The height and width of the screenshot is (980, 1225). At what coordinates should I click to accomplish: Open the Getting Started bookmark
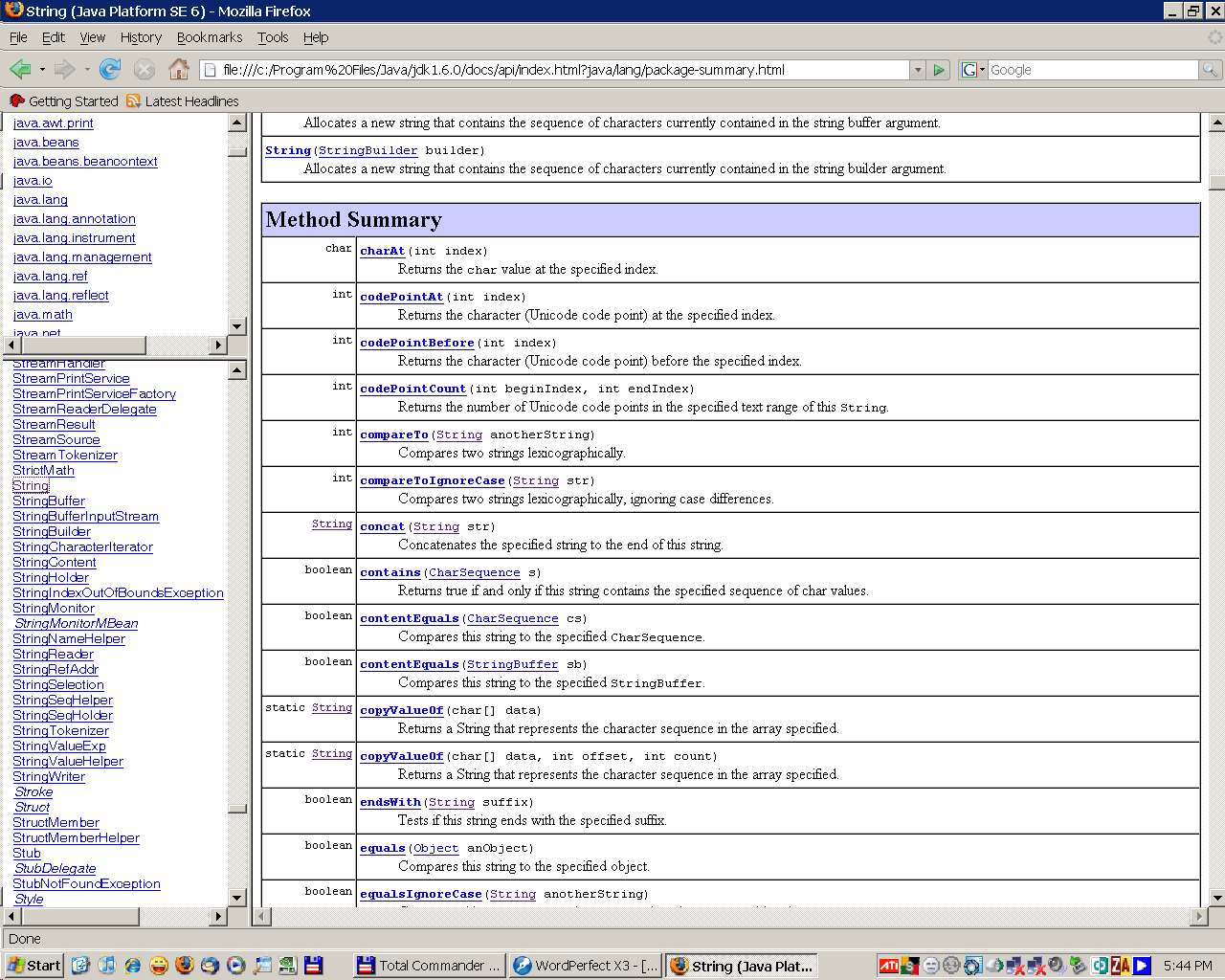point(63,100)
